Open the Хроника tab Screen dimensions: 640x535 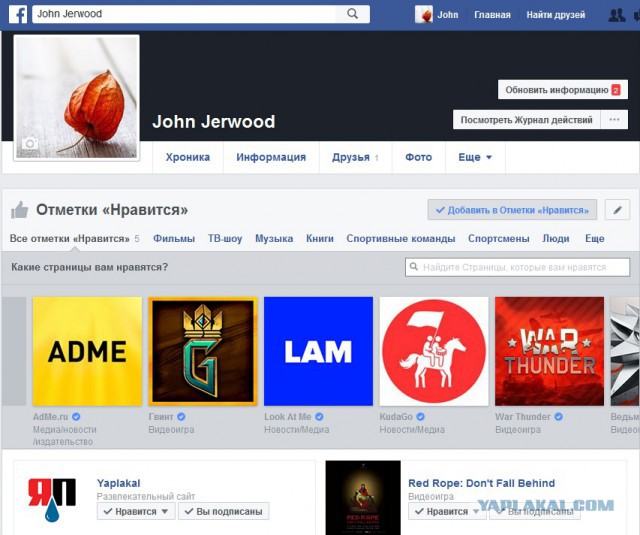pos(188,157)
